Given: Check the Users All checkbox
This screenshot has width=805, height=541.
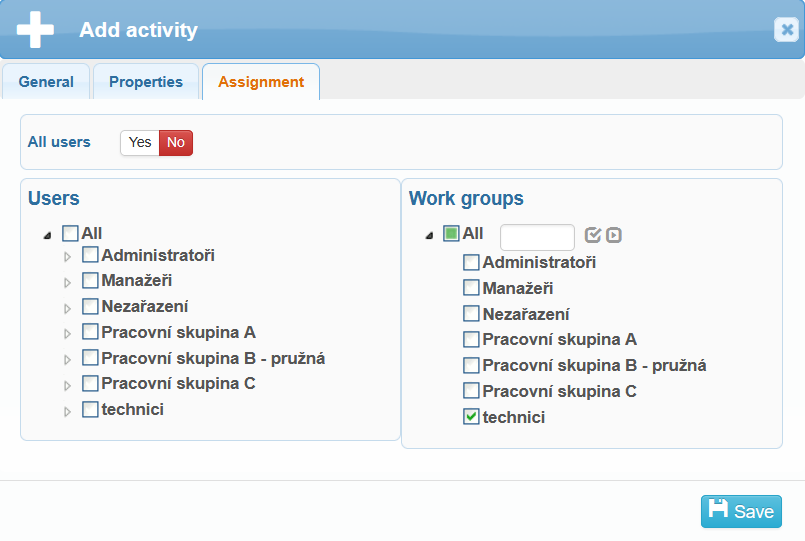Looking at the screenshot, I should pos(70,233).
